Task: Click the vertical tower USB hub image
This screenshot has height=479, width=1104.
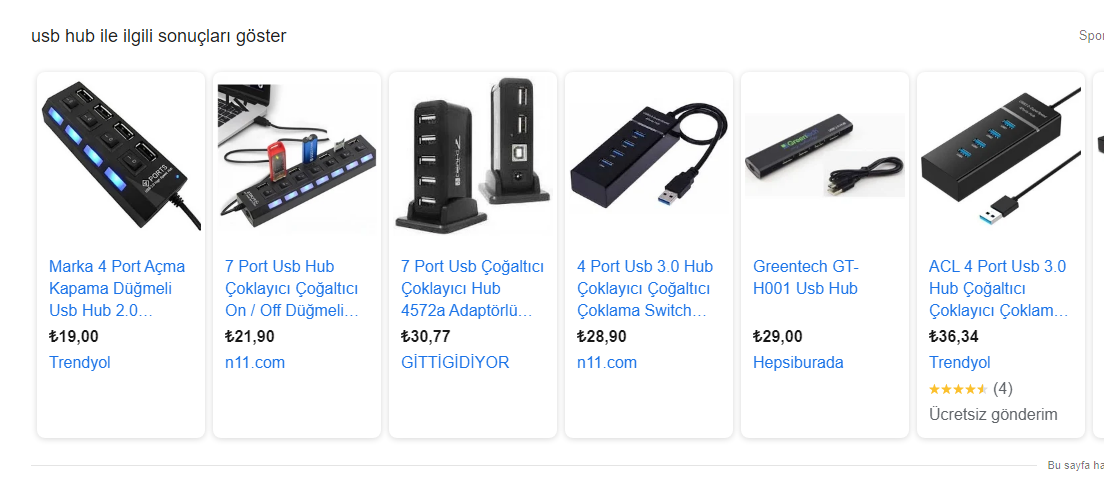Action: tap(472, 155)
